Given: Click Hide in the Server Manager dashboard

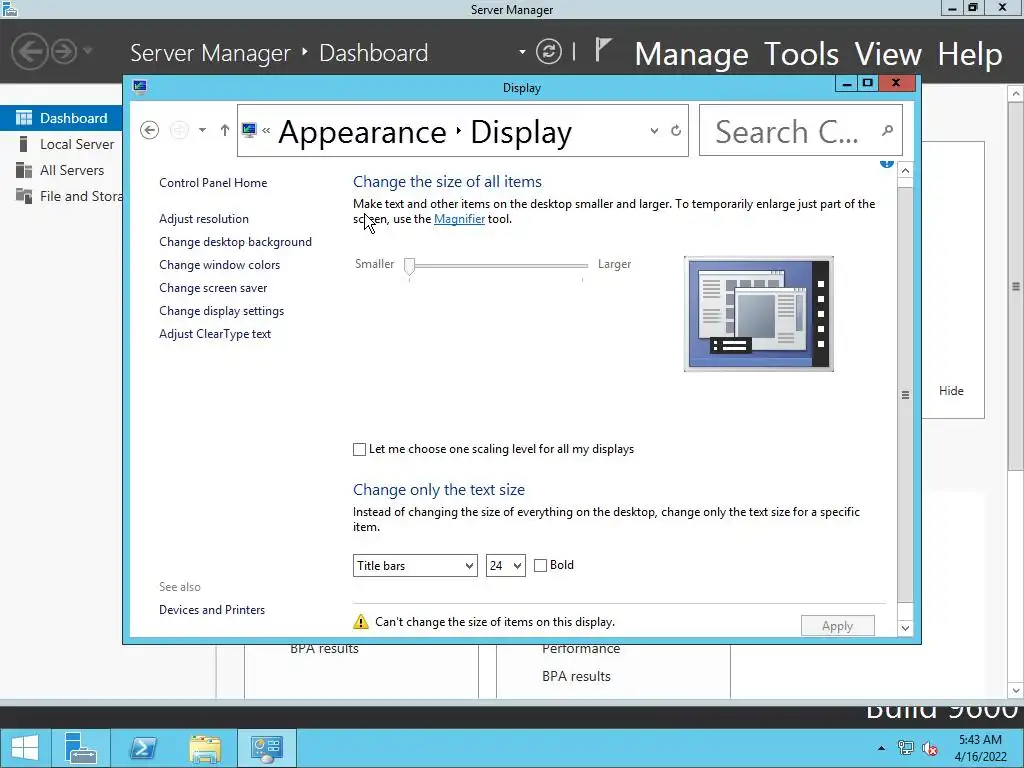Looking at the screenshot, I should click(951, 391).
